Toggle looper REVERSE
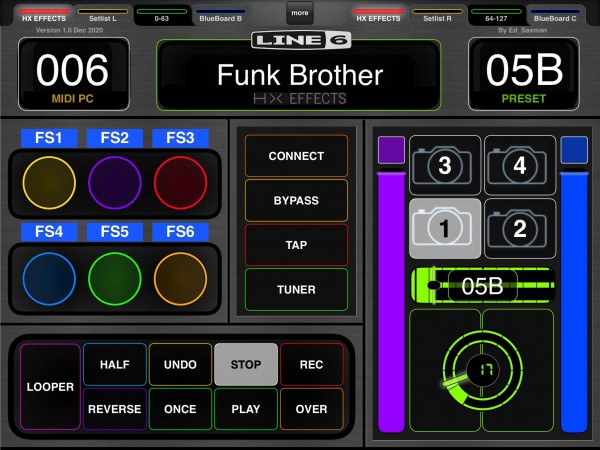Image resolution: width=600 pixels, height=450 pixels. (x=115, y=409)
